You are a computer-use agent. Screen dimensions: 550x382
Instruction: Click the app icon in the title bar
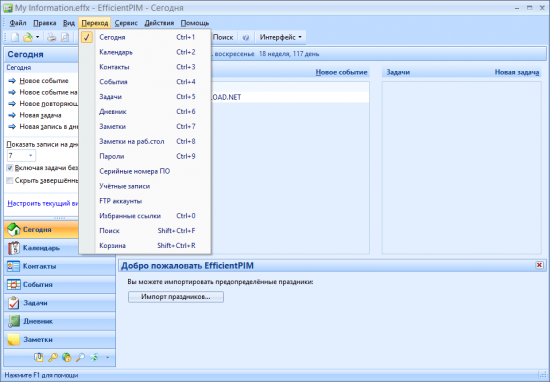[x=8, y=8]
